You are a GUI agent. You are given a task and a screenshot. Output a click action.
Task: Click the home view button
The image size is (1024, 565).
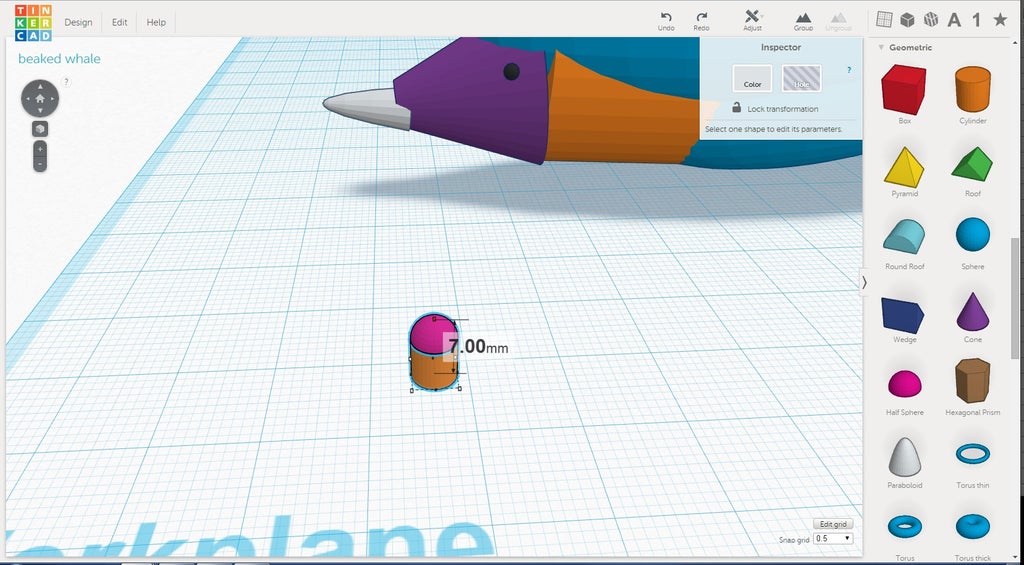coord(40,99)
